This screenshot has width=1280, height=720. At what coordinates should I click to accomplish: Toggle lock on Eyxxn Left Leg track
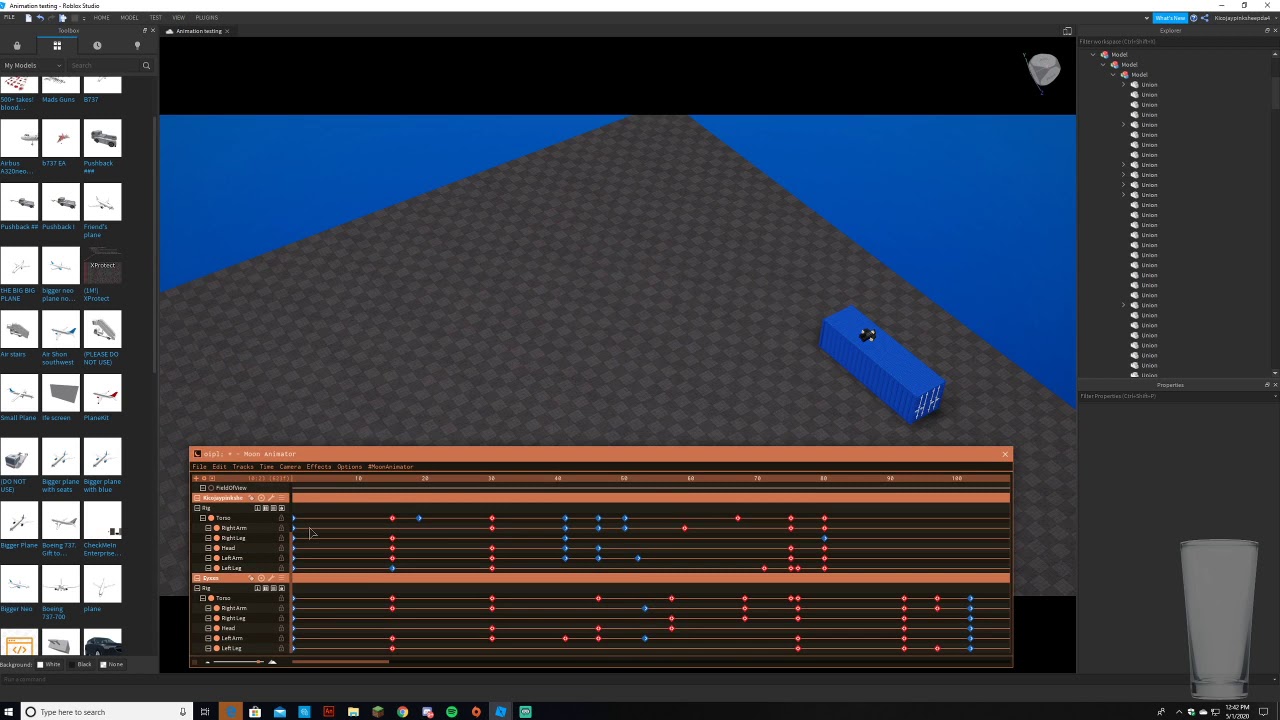point(281,648)
